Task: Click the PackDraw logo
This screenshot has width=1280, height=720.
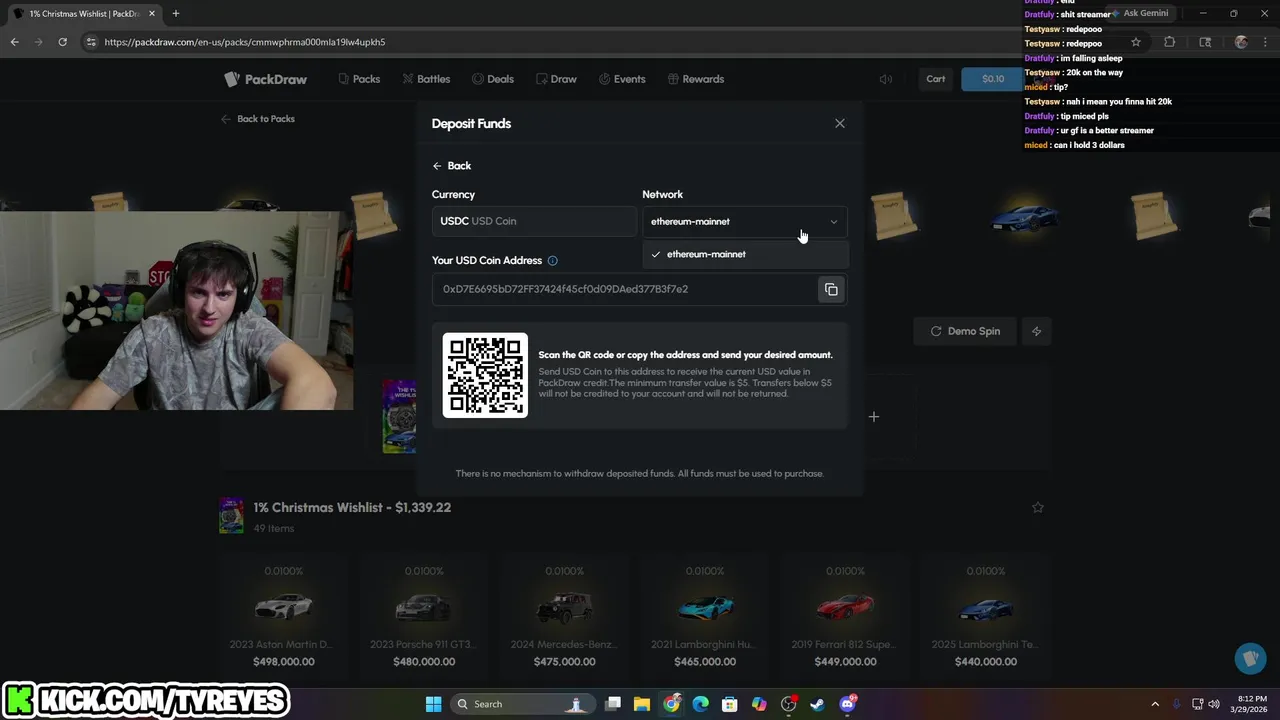Action: pos(265,79)
